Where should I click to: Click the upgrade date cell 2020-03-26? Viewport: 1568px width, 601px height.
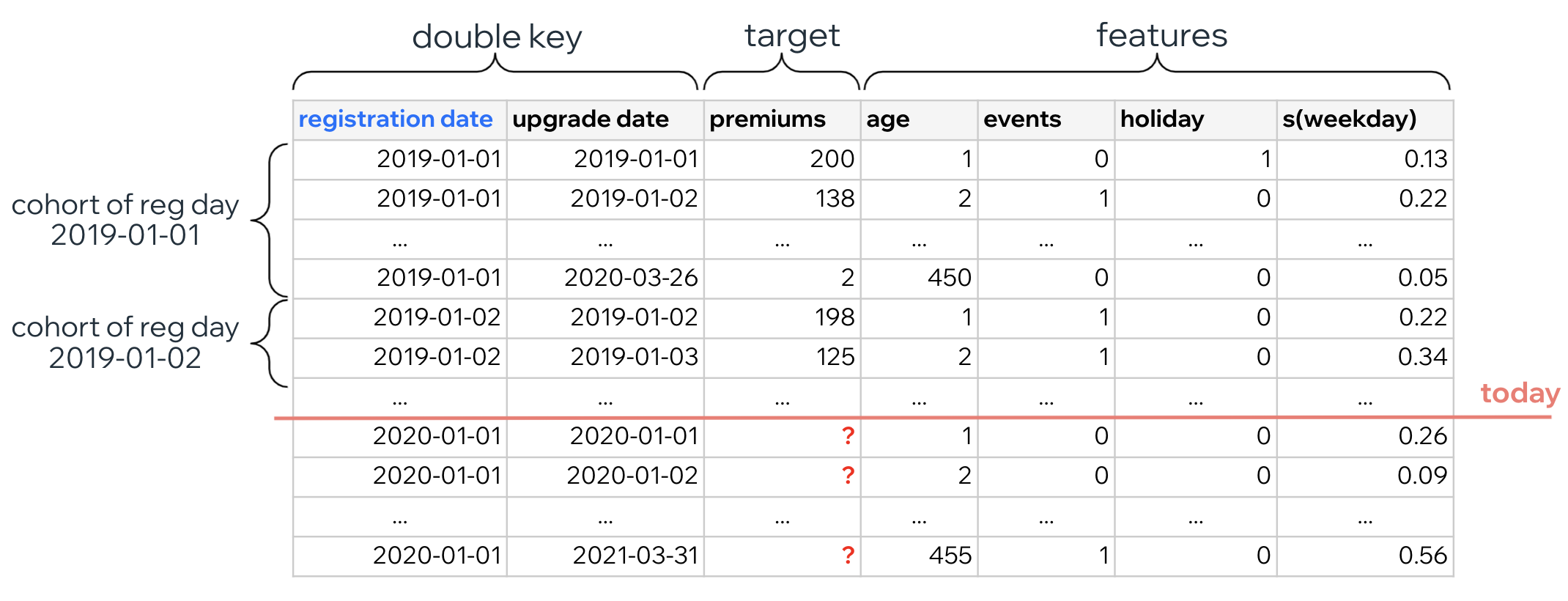pyautogui.click(x=631, y=278)
